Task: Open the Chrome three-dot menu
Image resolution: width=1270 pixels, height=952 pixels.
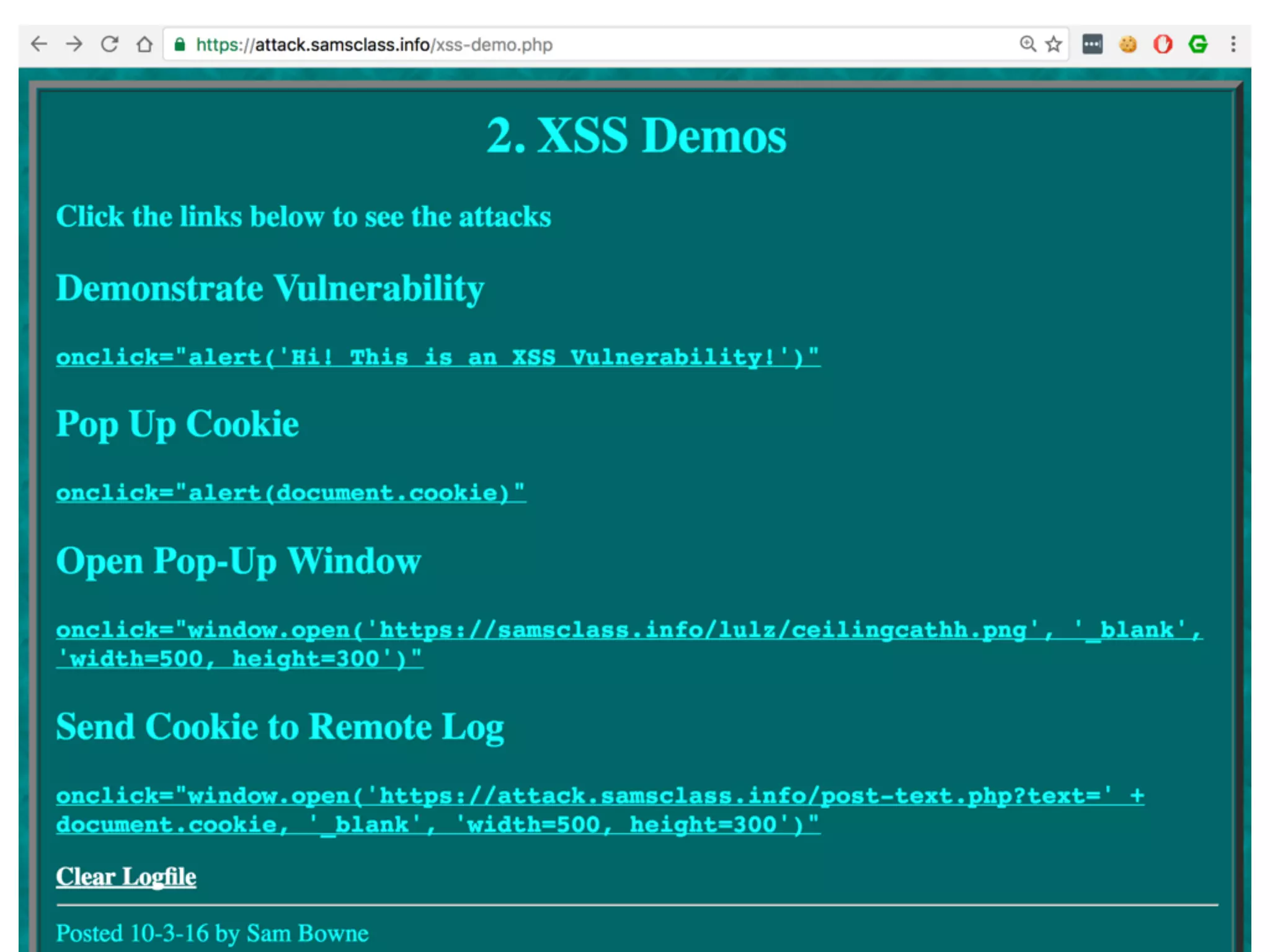Action: 1233,44
